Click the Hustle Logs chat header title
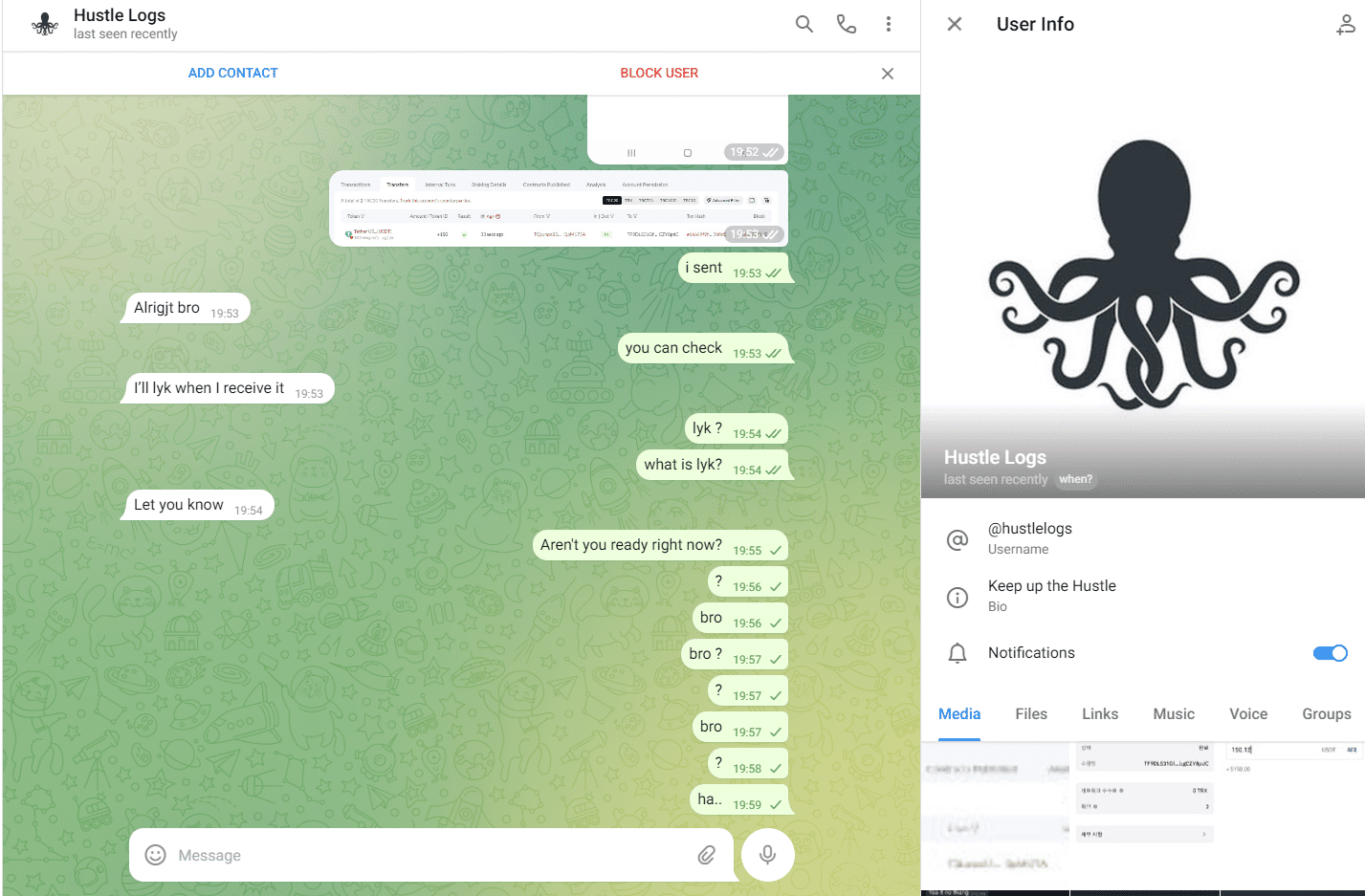 coord(120,15)
